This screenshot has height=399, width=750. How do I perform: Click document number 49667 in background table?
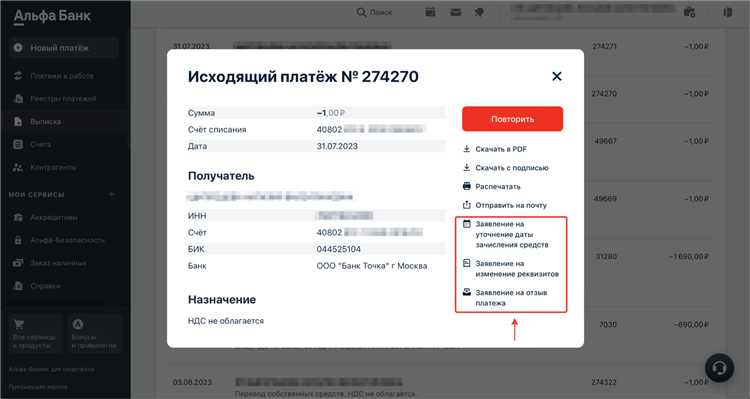tap(606, 141)
